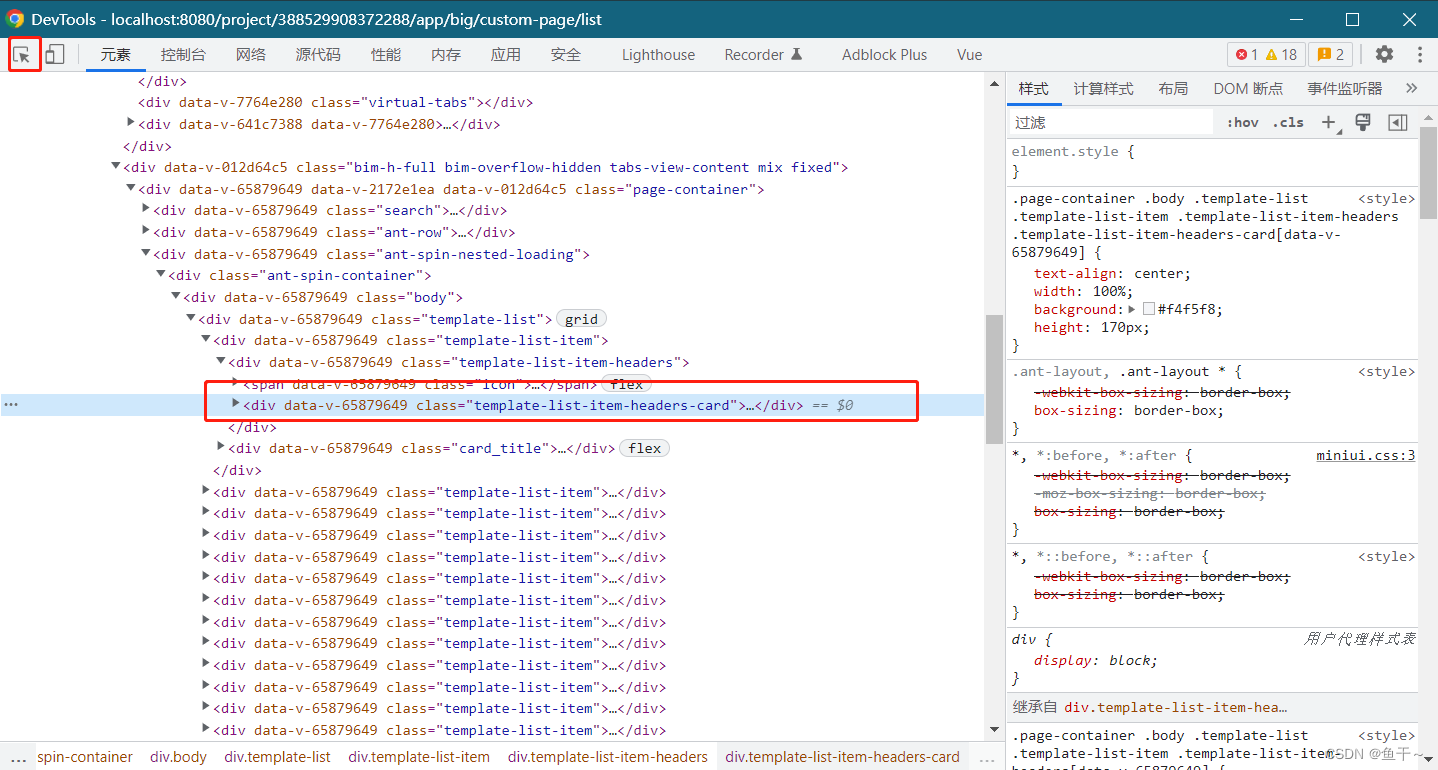Open the :hov element state toggles
The image size is (1438, 770).
[1242, 121]
